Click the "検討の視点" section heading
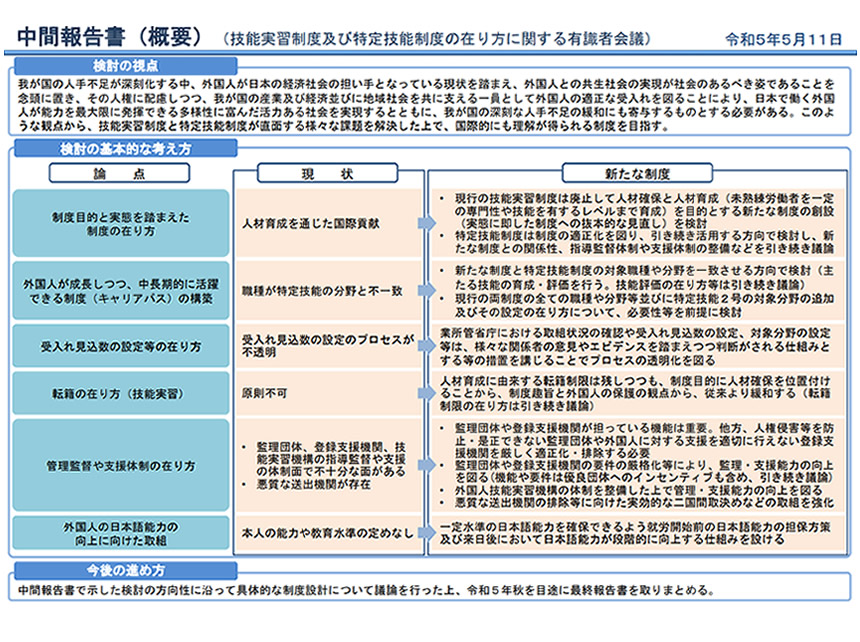The width and height of the screenshot is (860, 642). [x=126, y=66]
